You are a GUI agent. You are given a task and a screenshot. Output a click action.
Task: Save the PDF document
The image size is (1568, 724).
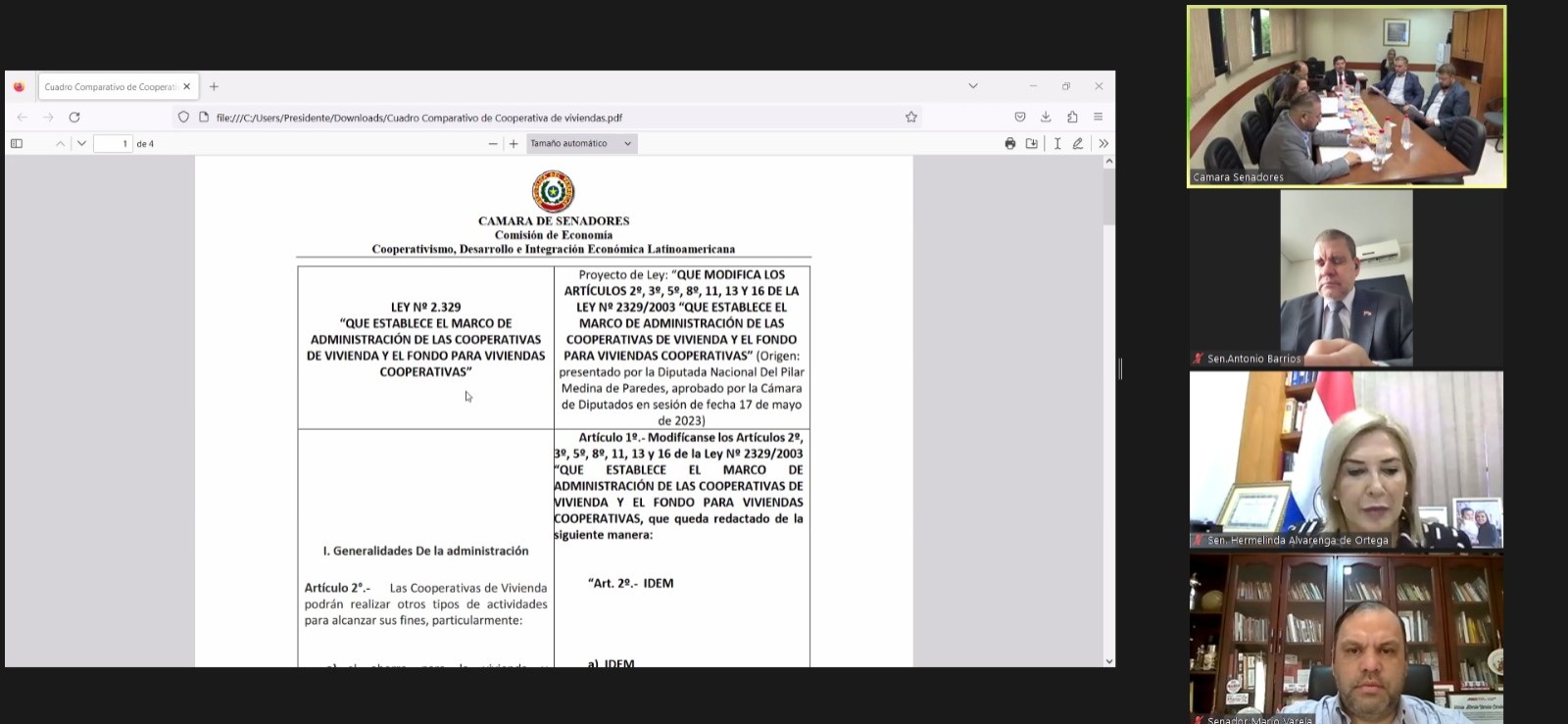point(1032,144)
